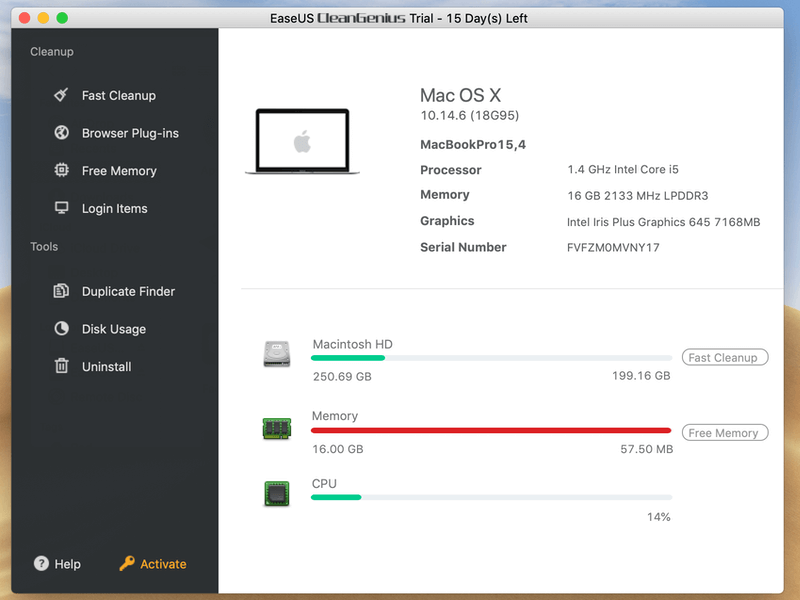800x600 pixels.
Task: Minimize the window with yellow button
Action: click(x=43, y=18)
